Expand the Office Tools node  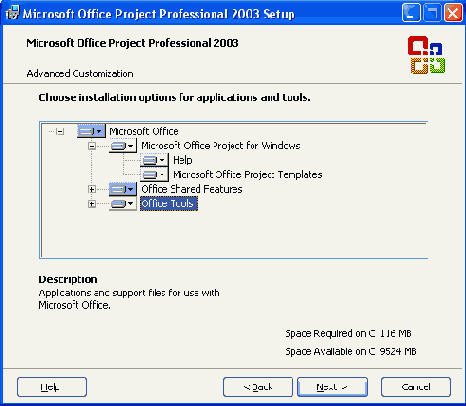click(92, 204)
